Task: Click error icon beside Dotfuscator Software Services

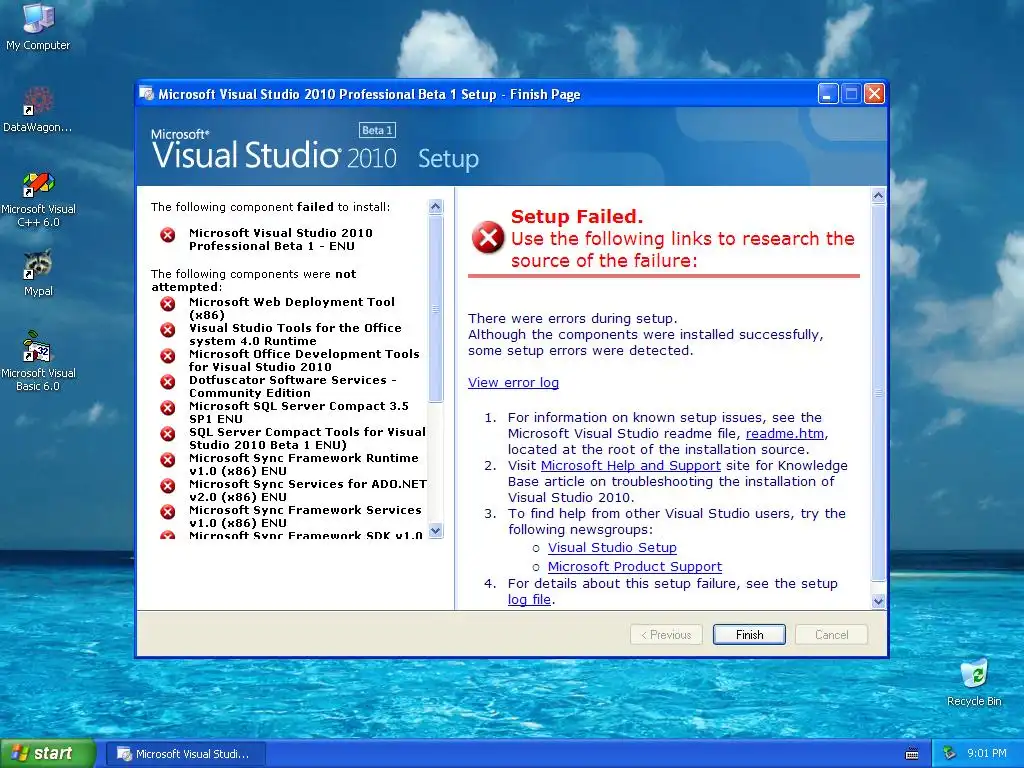Action: coord(168,382)
